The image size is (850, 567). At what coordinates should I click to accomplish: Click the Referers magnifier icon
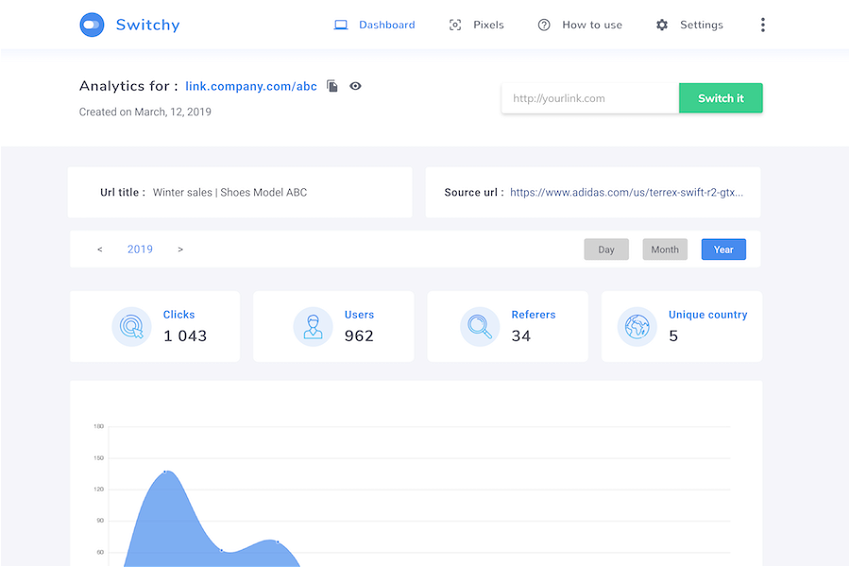pos(480,326)
